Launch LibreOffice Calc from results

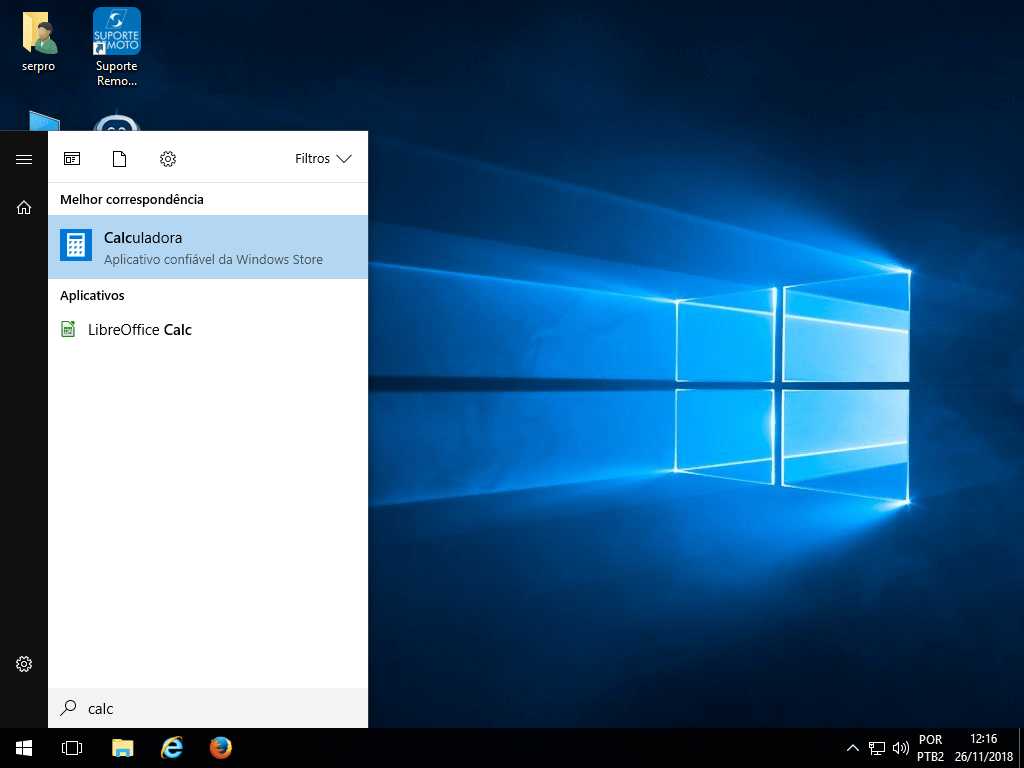(x=139, y=330)
